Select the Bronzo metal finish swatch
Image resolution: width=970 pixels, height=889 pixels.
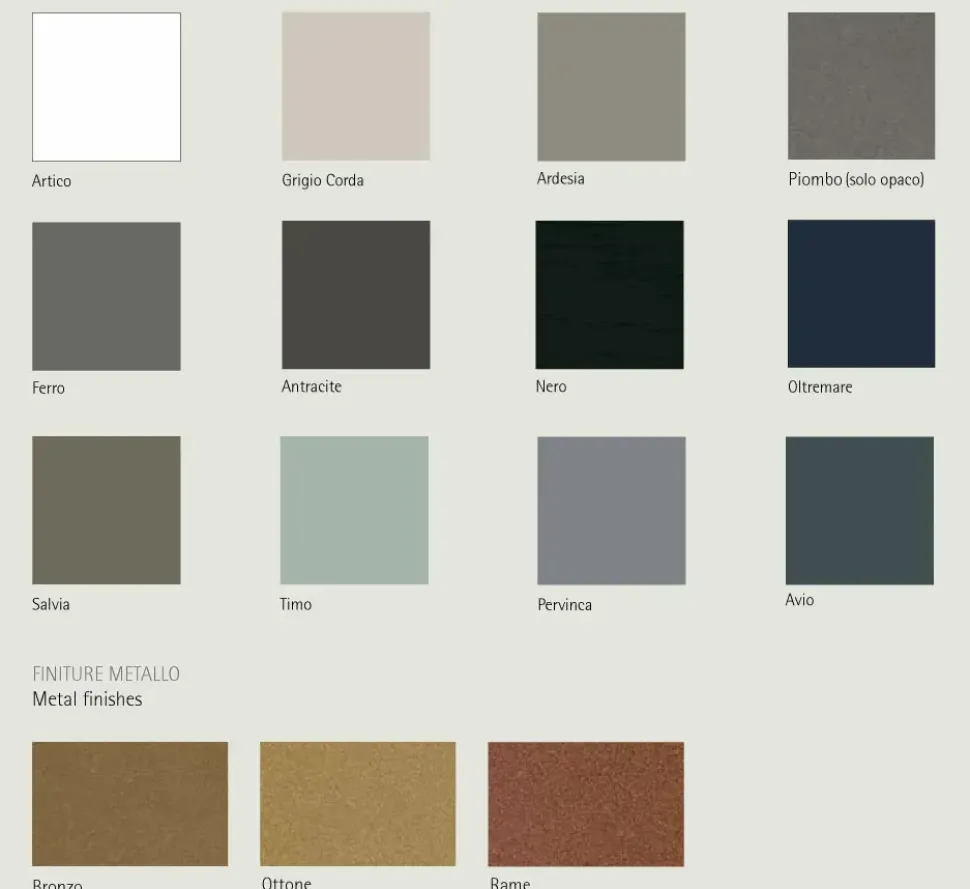point(130,804)
